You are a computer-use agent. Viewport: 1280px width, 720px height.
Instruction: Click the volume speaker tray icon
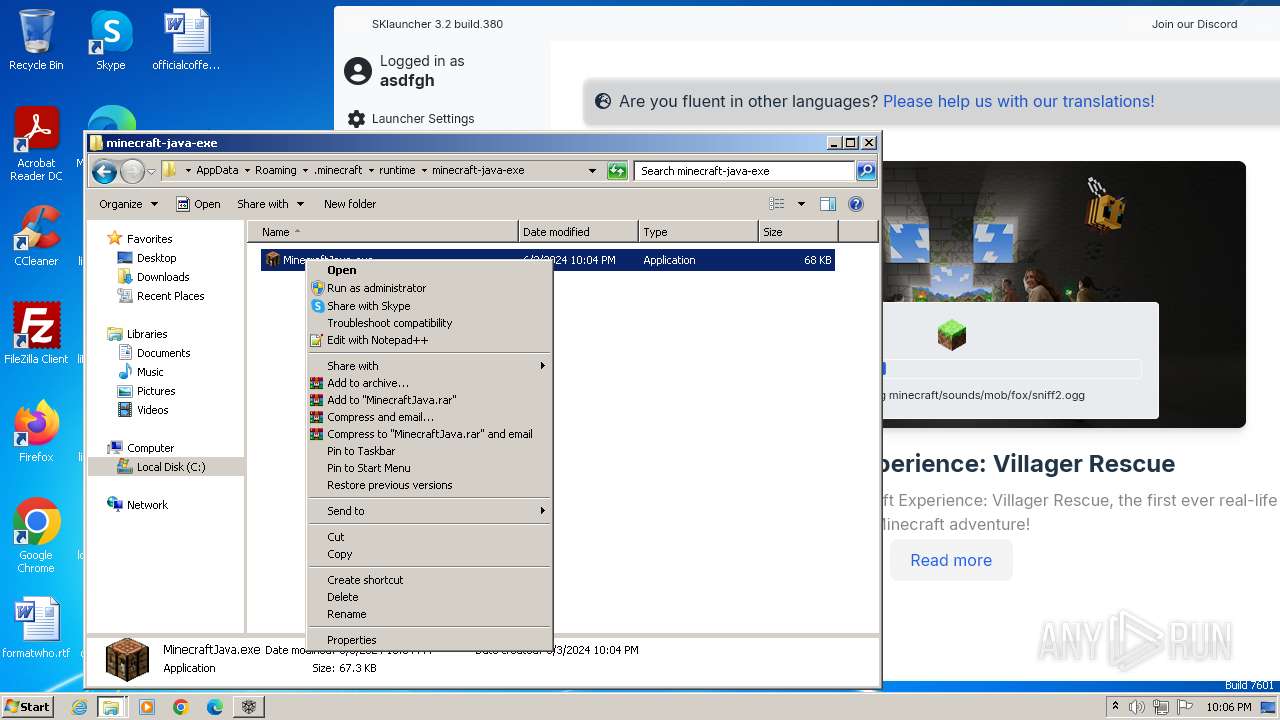[x=1137, y=707]
